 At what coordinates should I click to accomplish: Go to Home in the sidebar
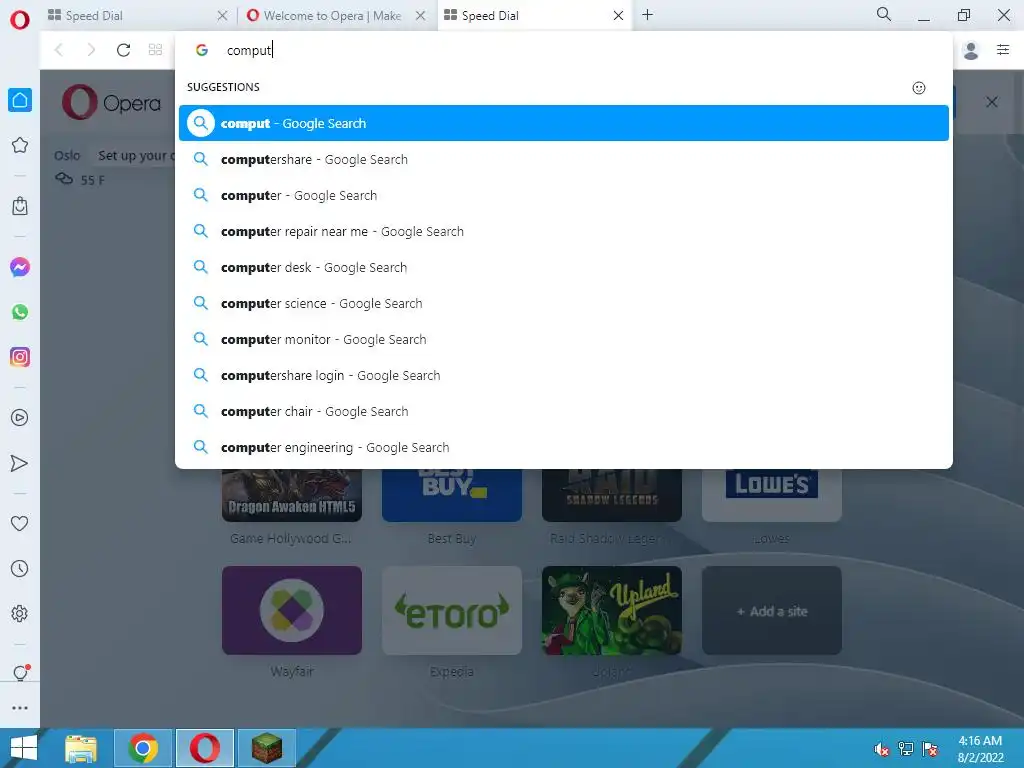(x=20, y=100)
